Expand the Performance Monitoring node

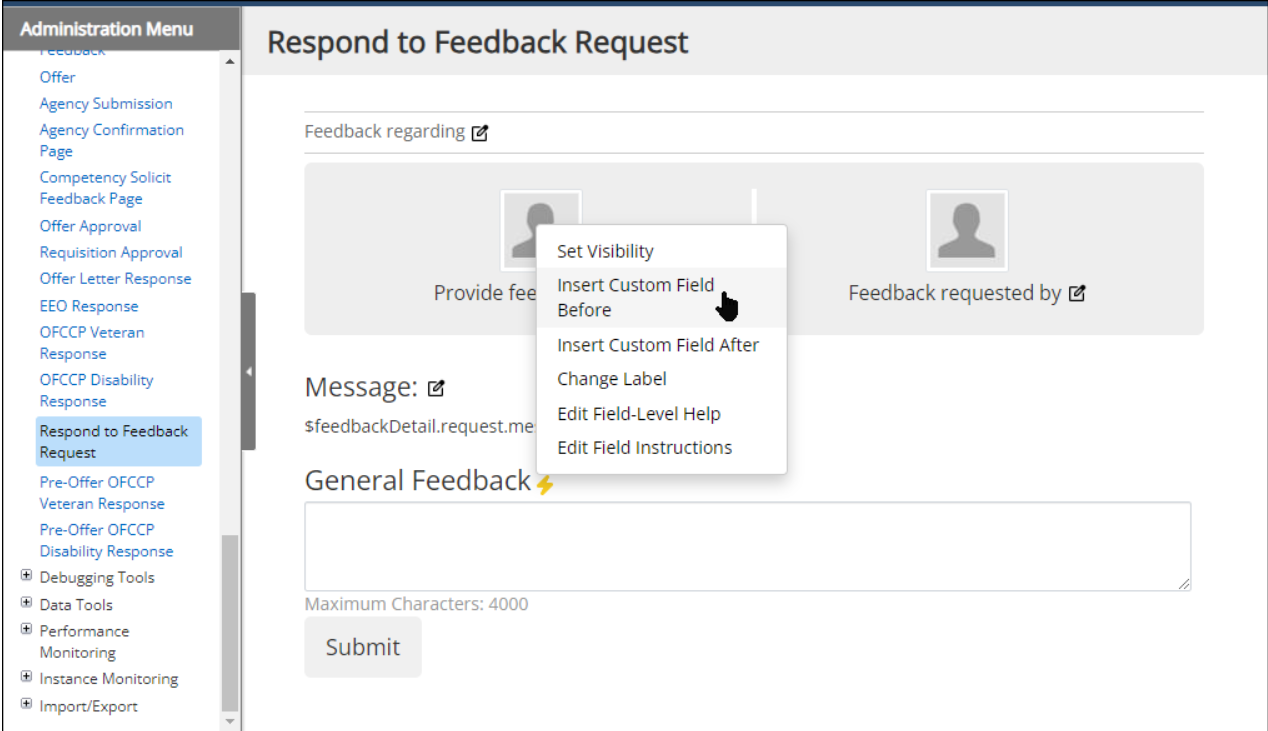click(26, 630)
